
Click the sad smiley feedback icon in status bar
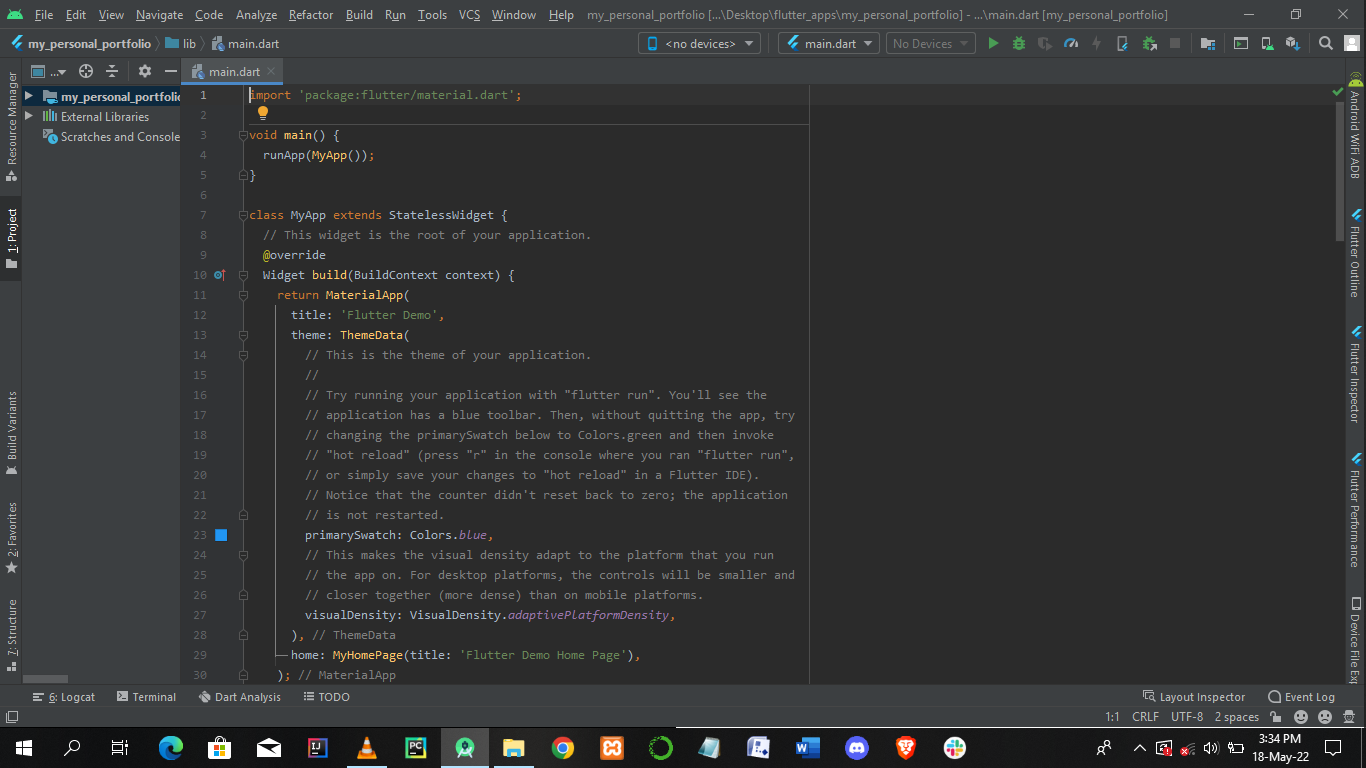click(x=1325, y=717)
